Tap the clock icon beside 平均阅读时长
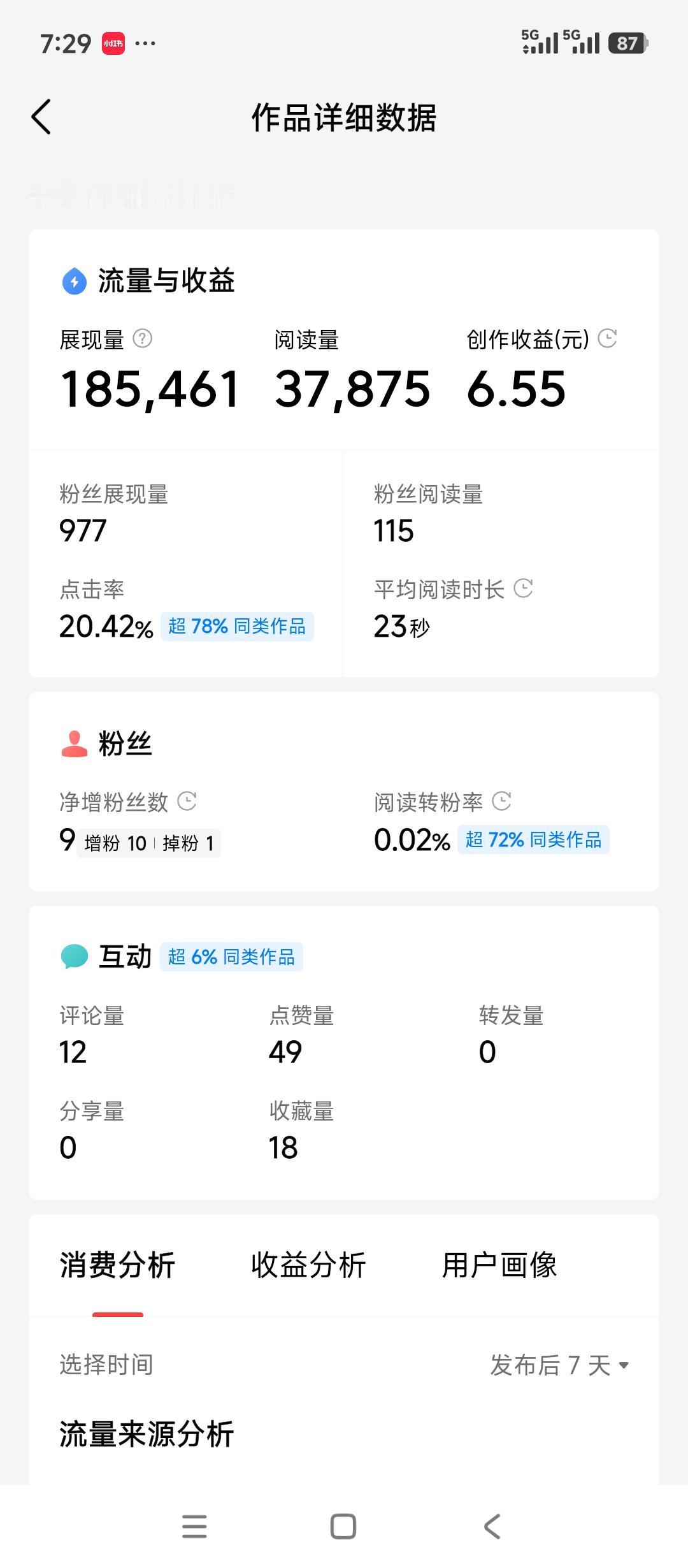 (523, 588)
